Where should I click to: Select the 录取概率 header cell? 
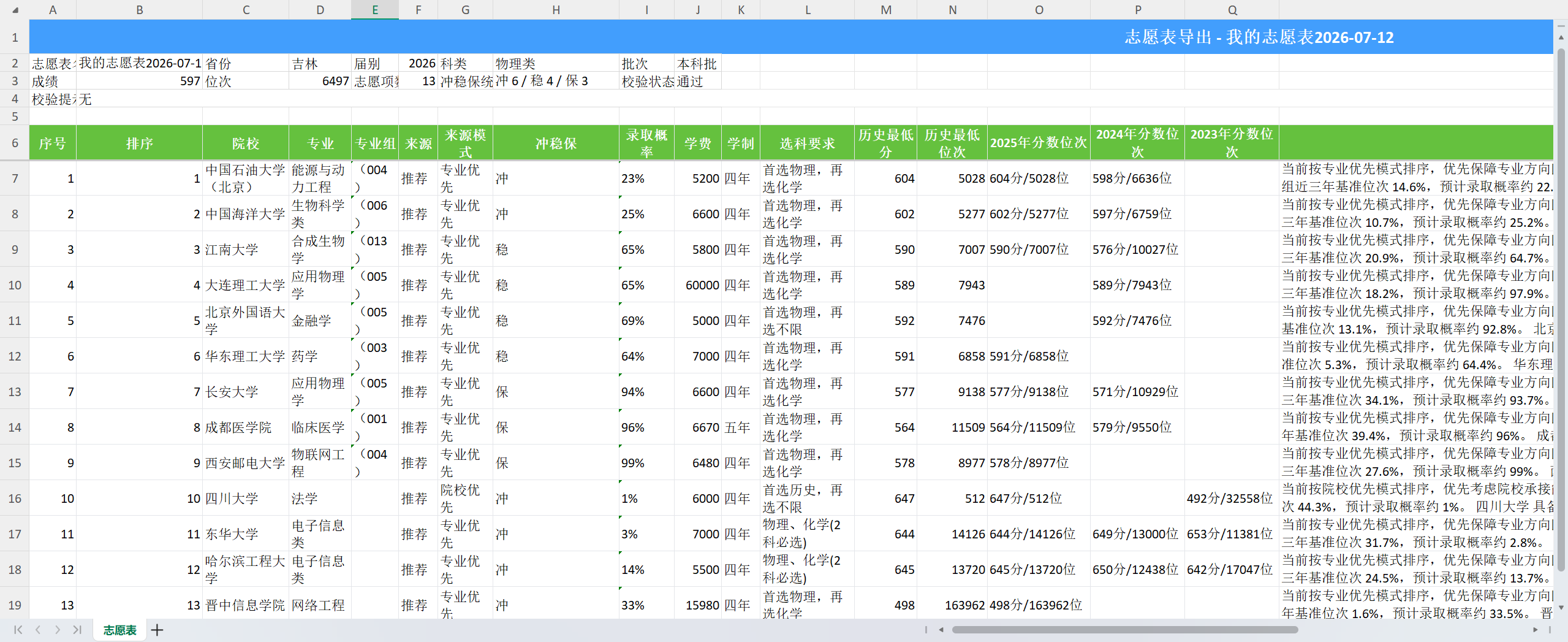coord(647,143)
